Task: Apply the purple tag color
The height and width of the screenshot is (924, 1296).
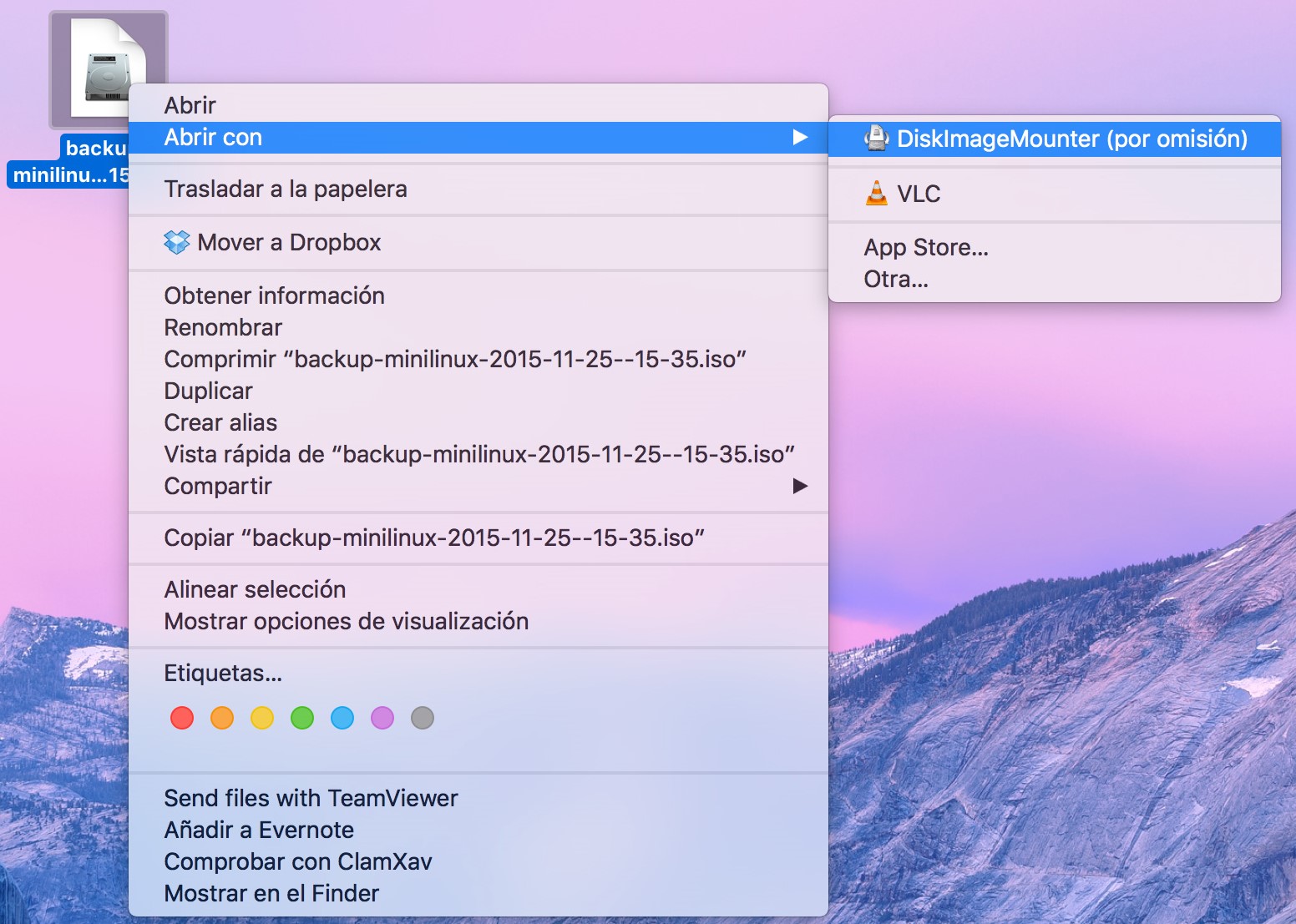Action: coord(382,718)
